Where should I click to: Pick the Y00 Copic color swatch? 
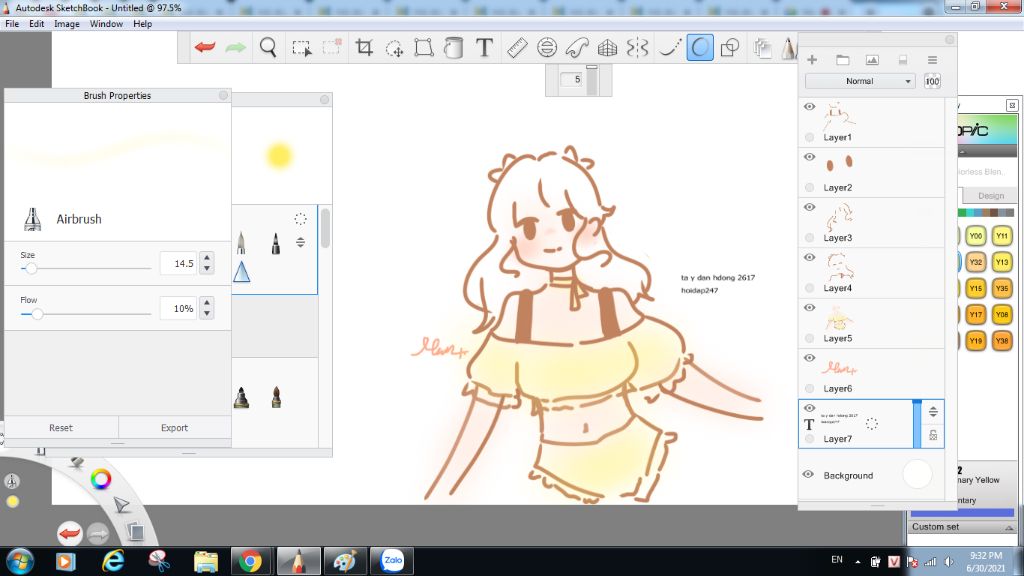tap(976, 236)
